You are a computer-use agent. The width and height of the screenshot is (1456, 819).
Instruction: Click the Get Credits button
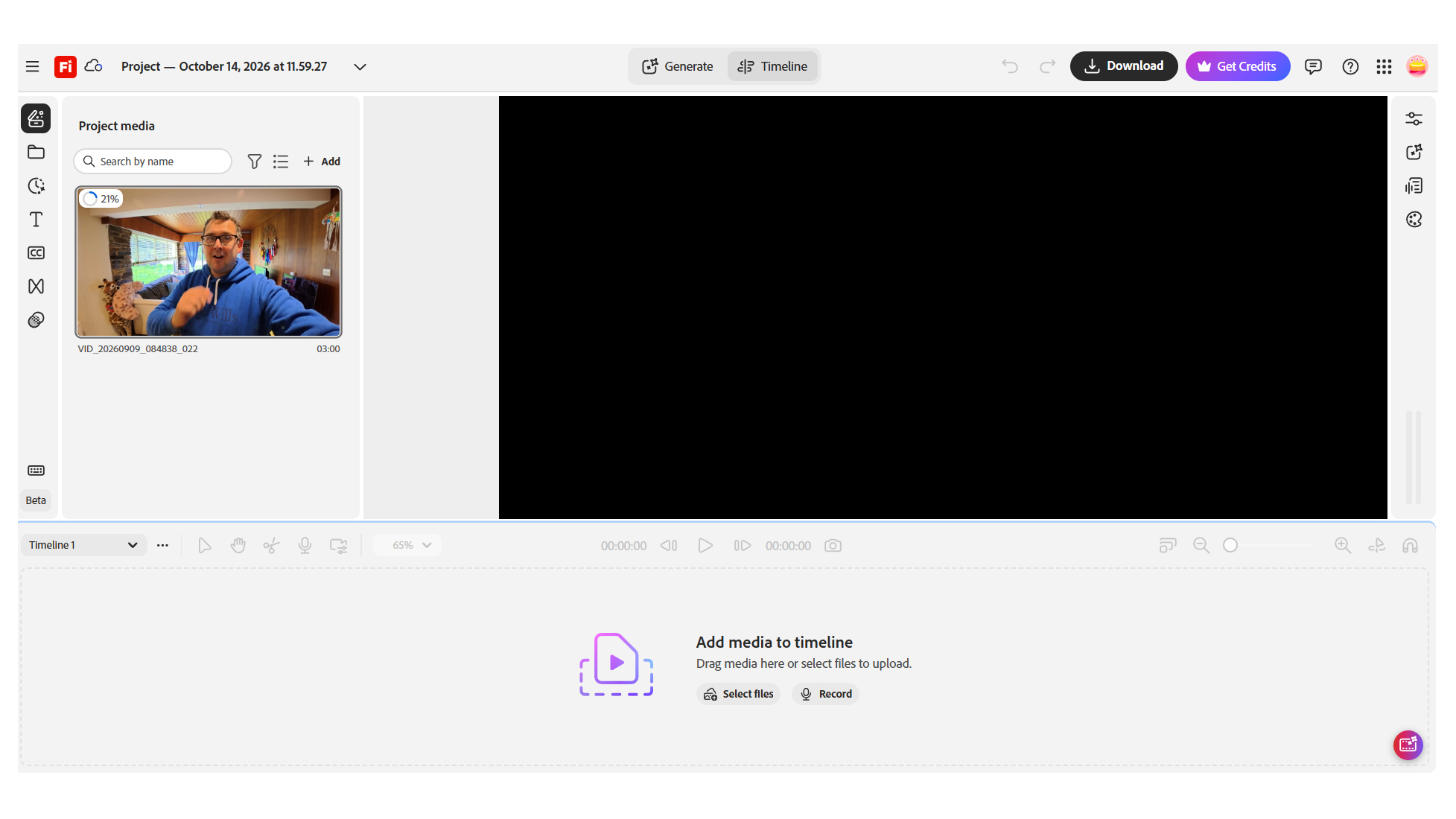coord(1237,66)
